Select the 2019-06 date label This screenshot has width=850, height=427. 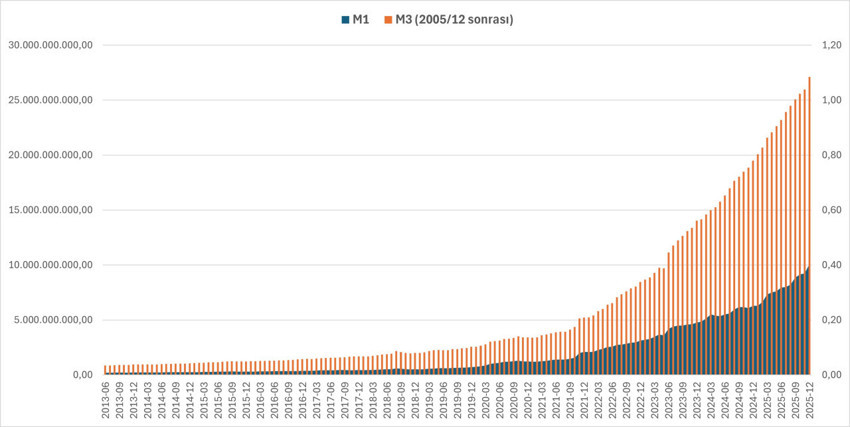tap(444, 399)
